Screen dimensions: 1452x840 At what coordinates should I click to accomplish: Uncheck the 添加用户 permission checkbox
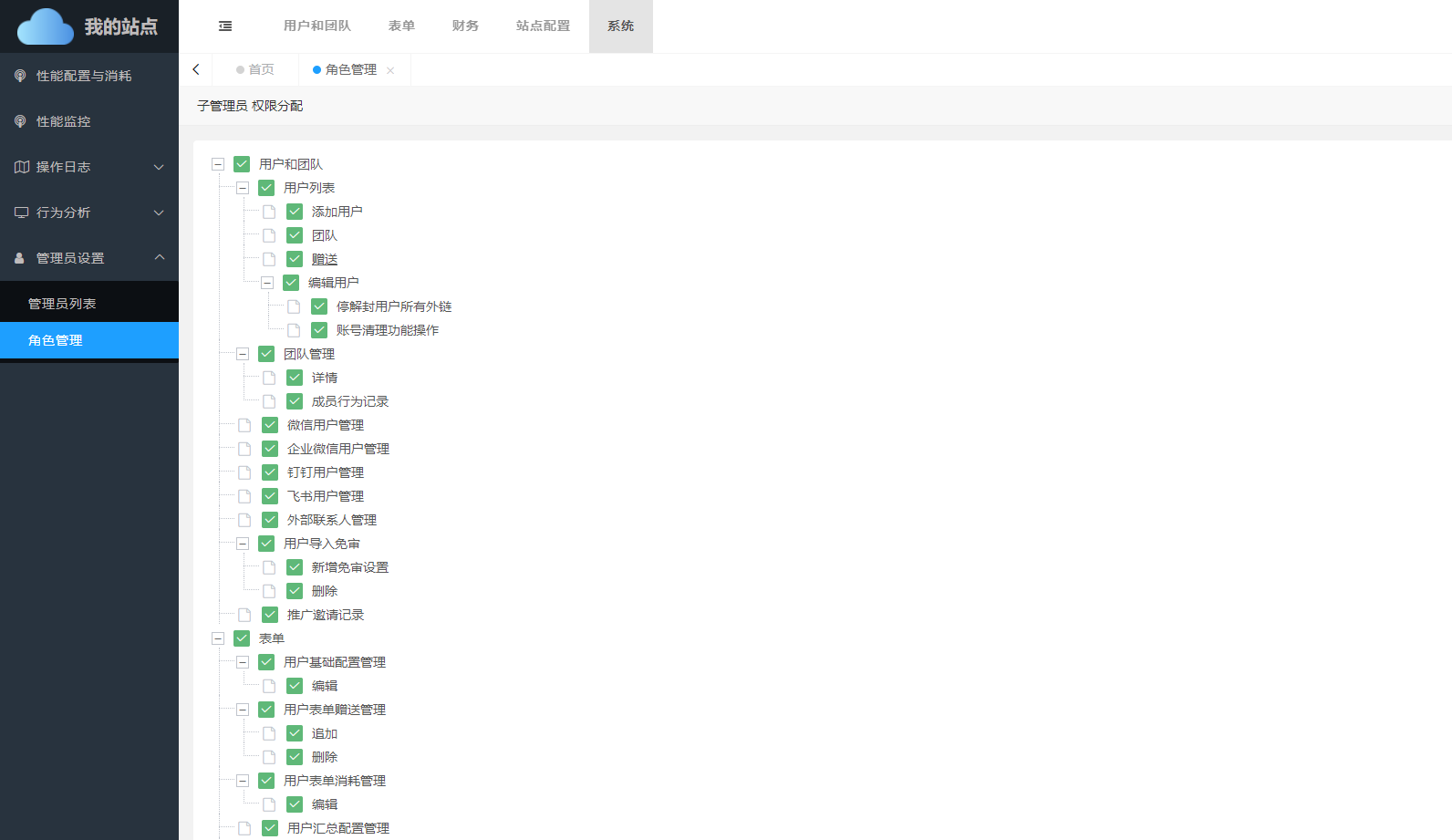(x=295, y=212)
